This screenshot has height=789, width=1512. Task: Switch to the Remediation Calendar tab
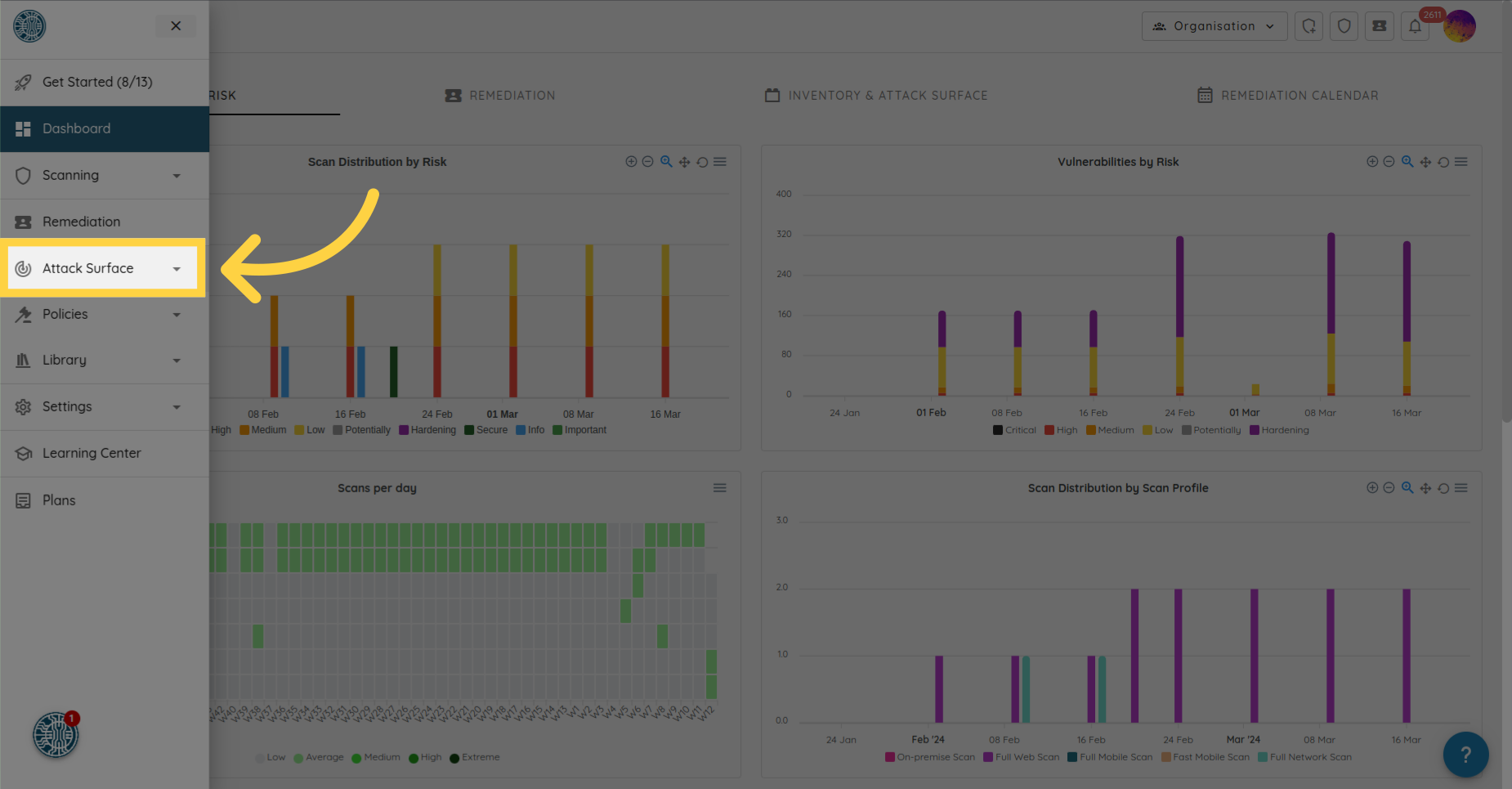click(1288, 96)
